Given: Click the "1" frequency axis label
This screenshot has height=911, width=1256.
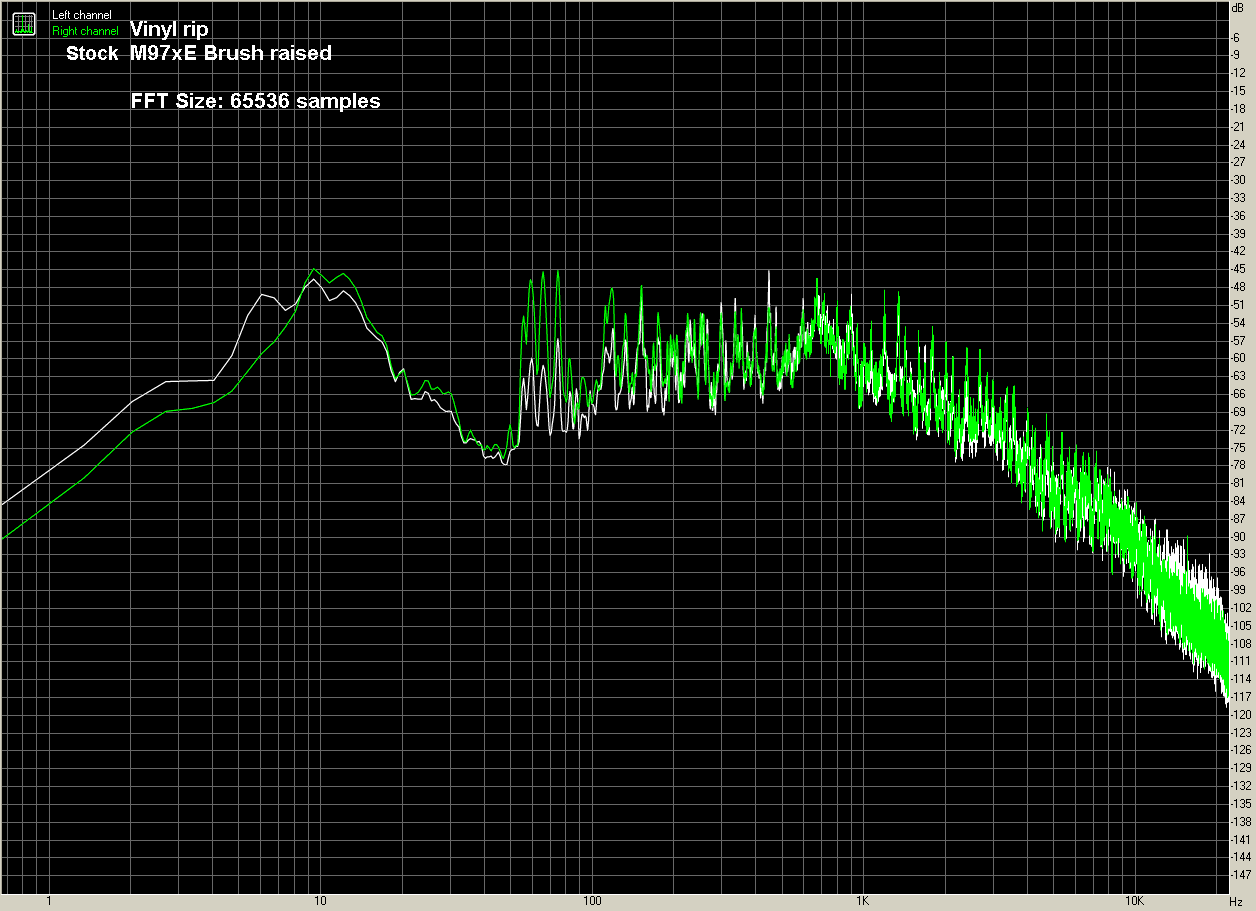Looking at the screenshot, I should [49, 902].
